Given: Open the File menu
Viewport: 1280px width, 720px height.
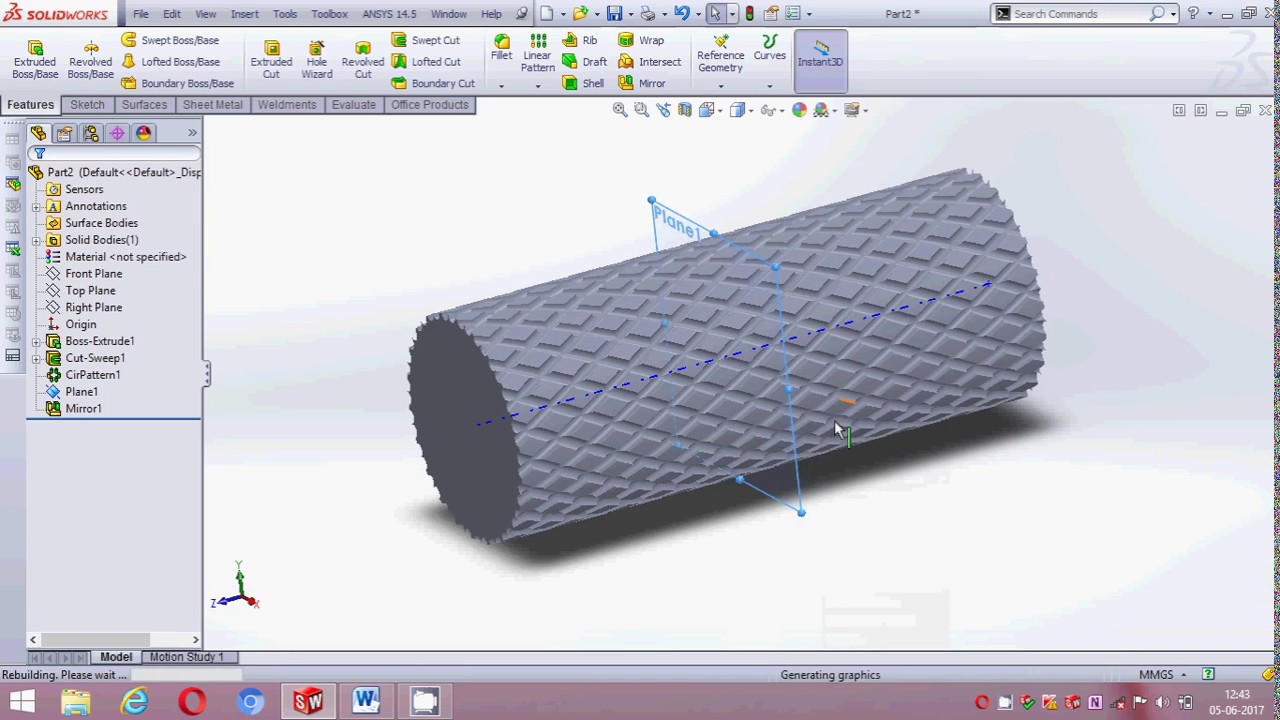Looking at the screenshot, I should tap(141, 14).
